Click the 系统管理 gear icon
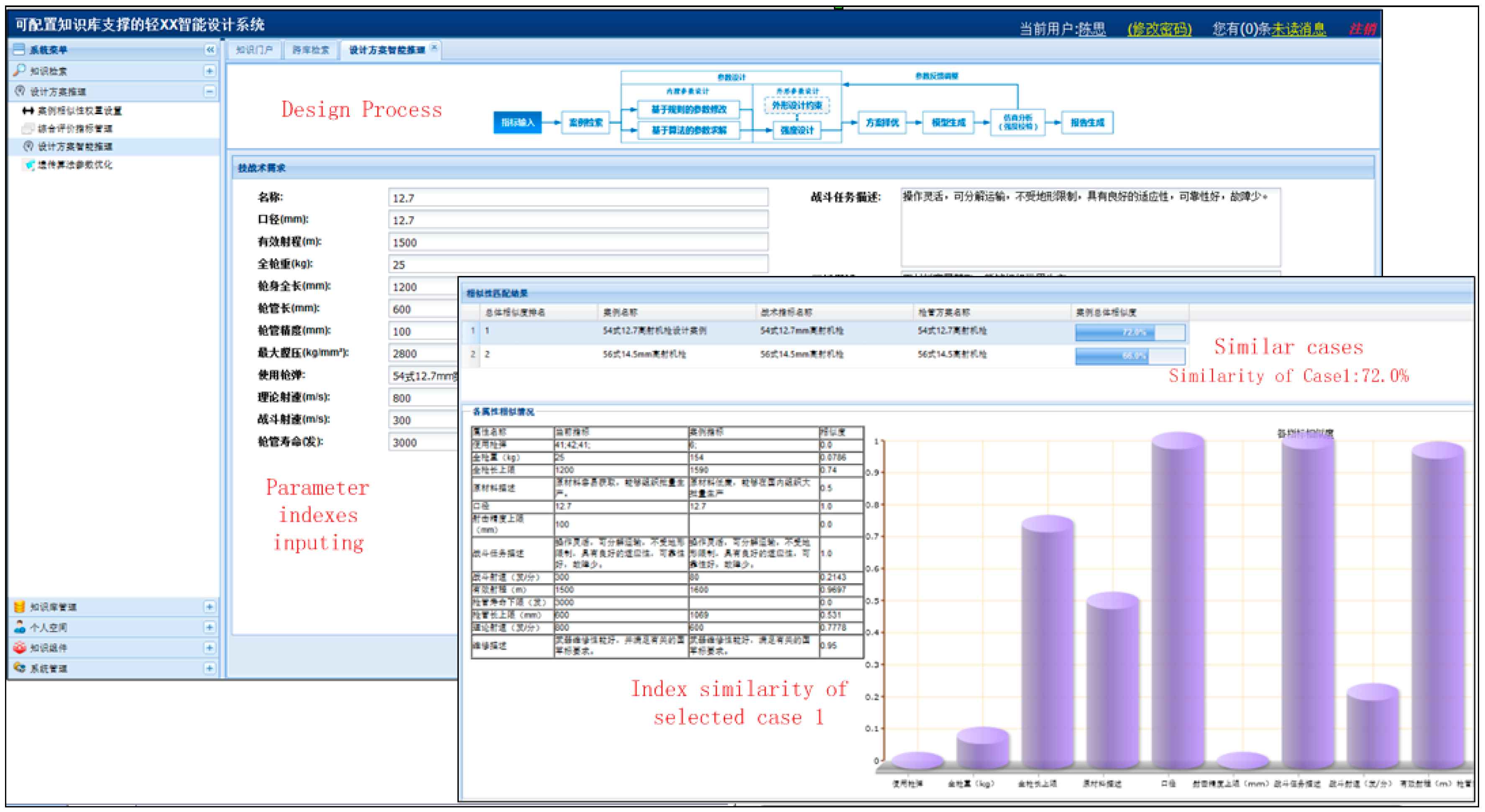 click(x=19, y=668)
